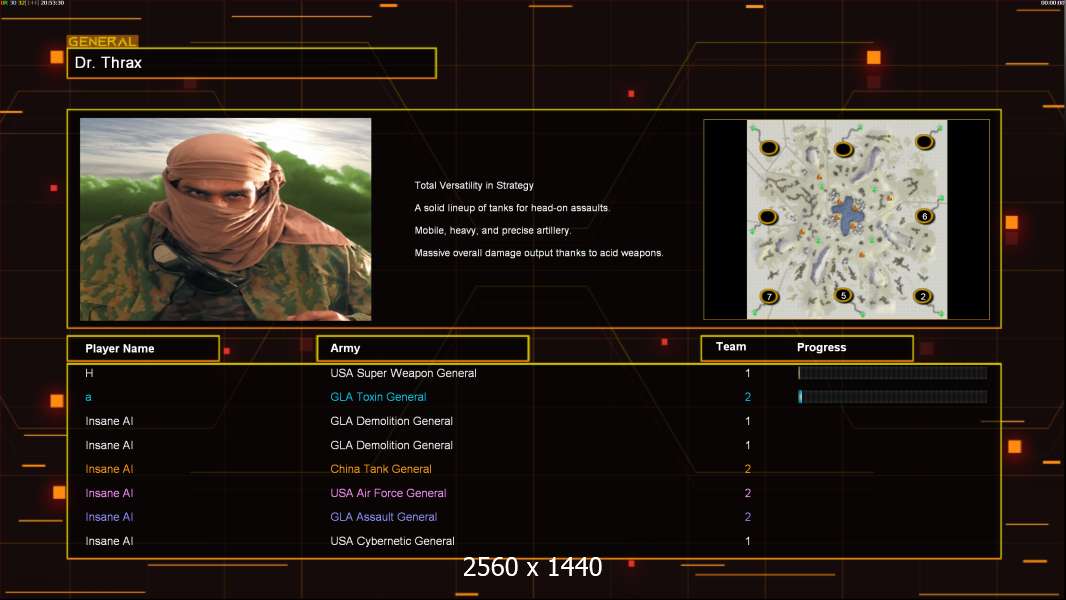Click player H's loading progress bar
The image size is (1066, 600).
[x=892, y=373]
